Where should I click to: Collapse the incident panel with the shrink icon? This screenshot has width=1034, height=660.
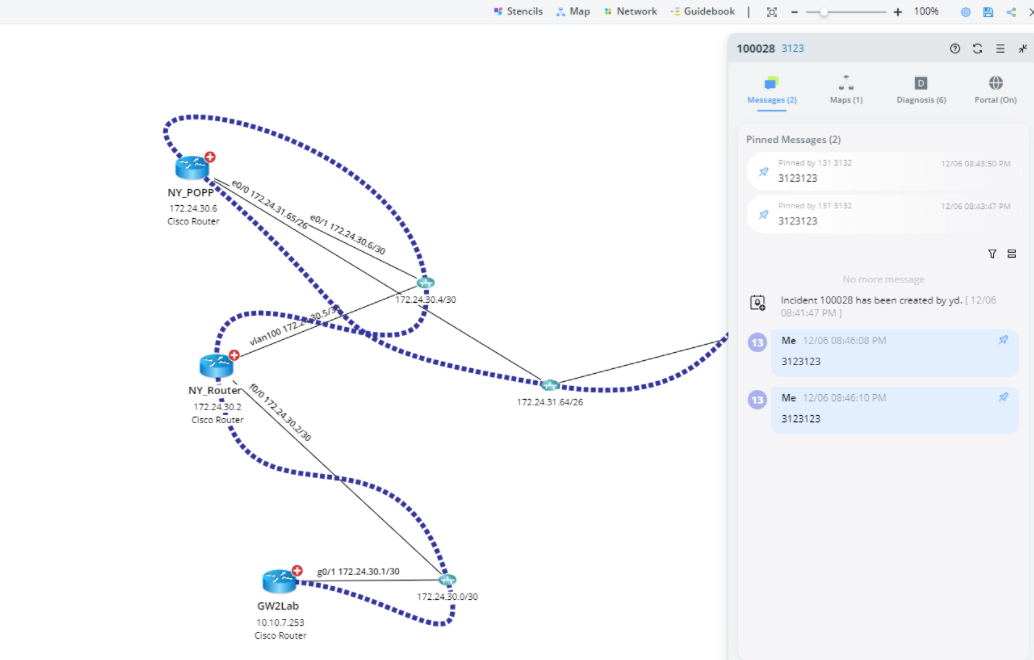pyautogui.click(x=1023, y=48)
